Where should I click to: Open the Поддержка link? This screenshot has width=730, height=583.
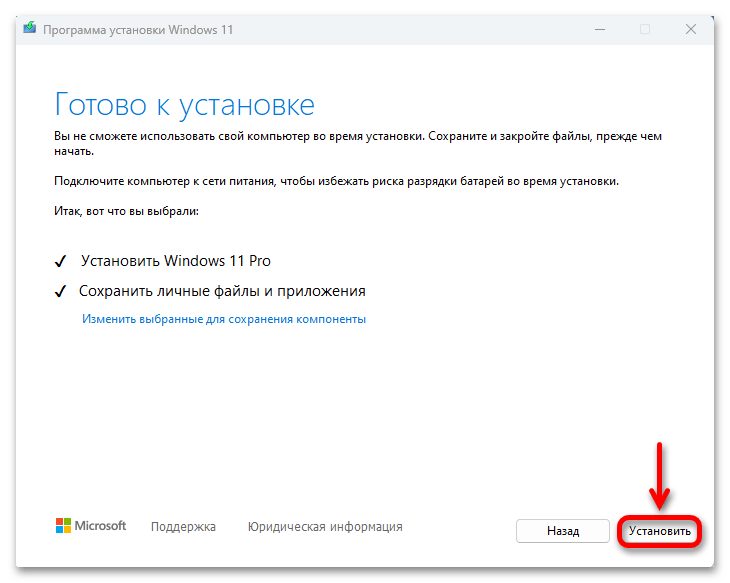click(183, 527)
